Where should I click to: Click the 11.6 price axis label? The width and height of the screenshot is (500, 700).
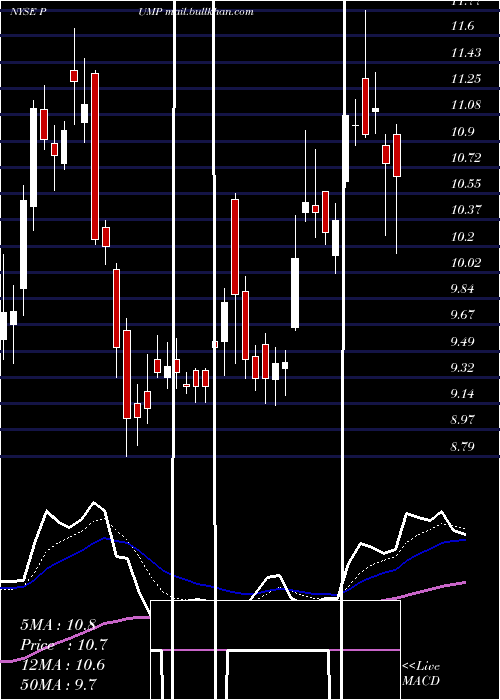point(462,26)
